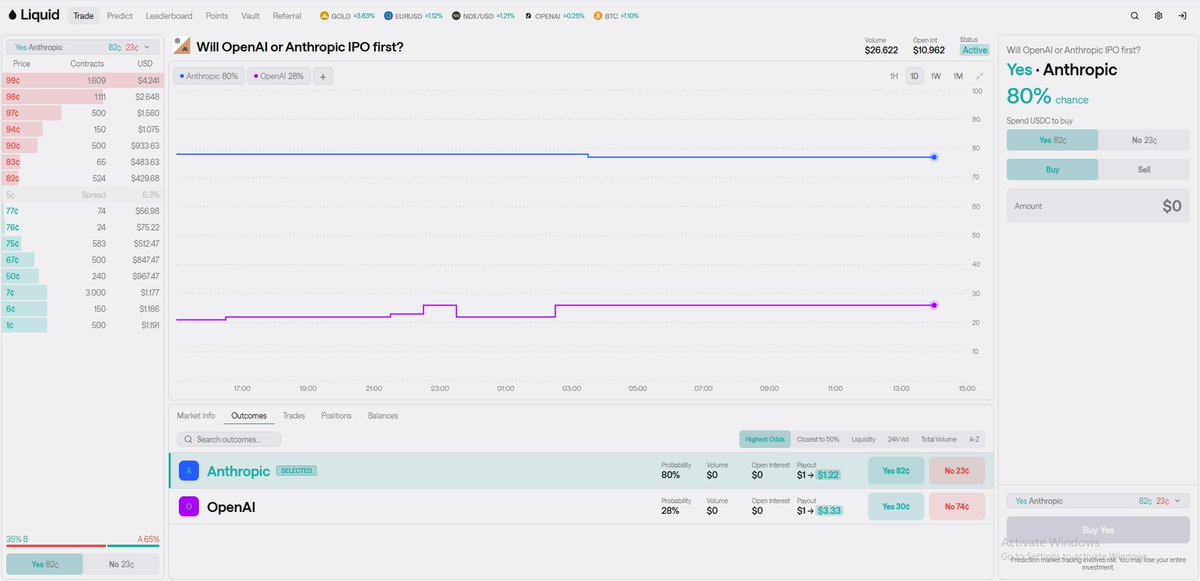Switch to Positions tab
Viewport: 1200px width, 581px height.
[x=336, y=415]
